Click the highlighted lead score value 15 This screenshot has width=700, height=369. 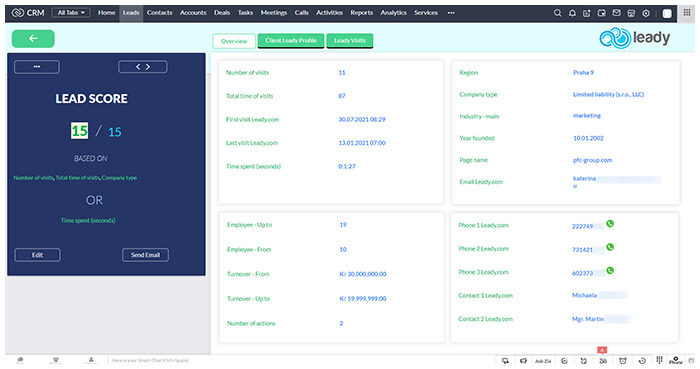(79, 131)
